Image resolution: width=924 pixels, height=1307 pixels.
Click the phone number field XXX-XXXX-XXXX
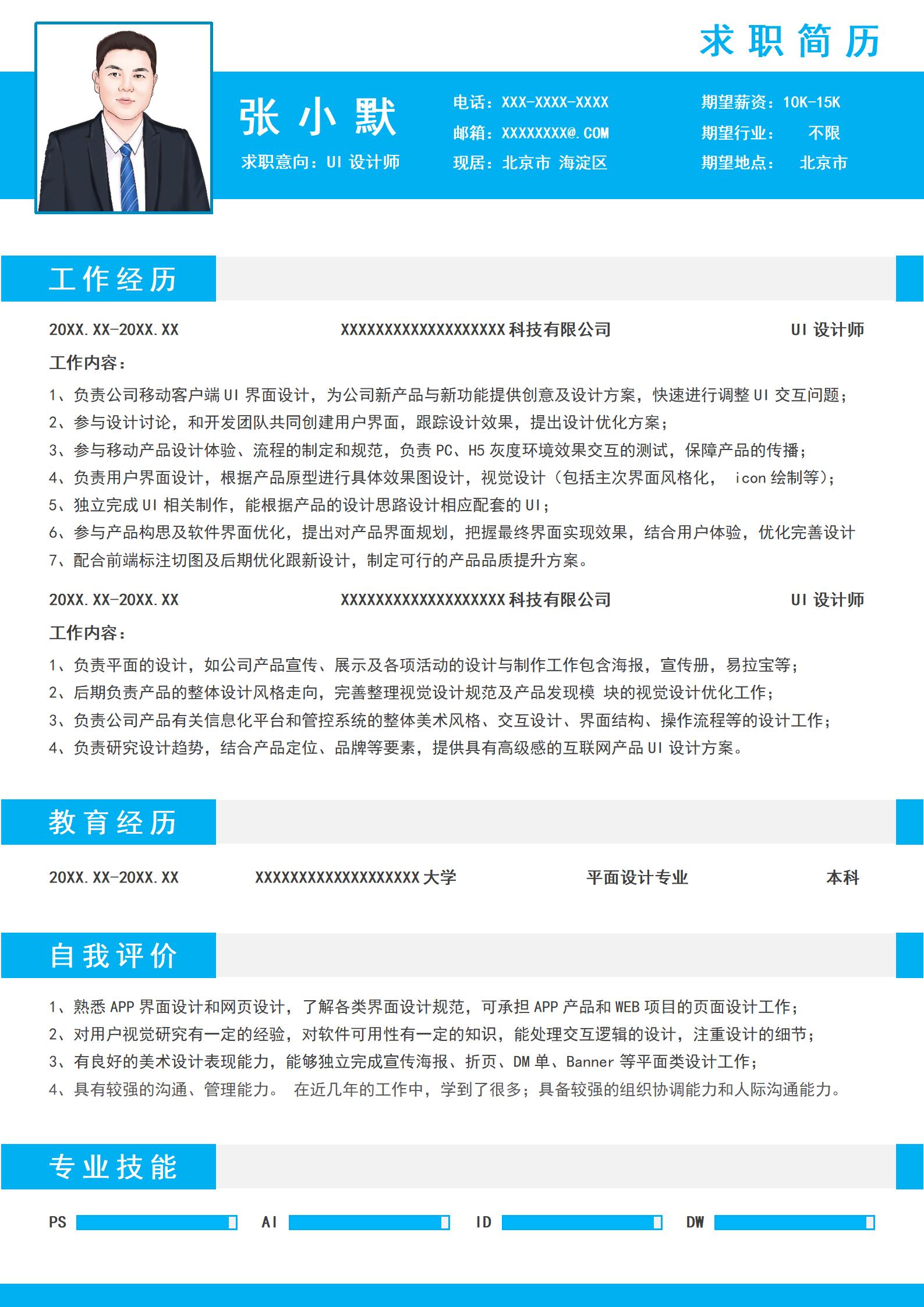pyautogui.click(x=555, y=102)
